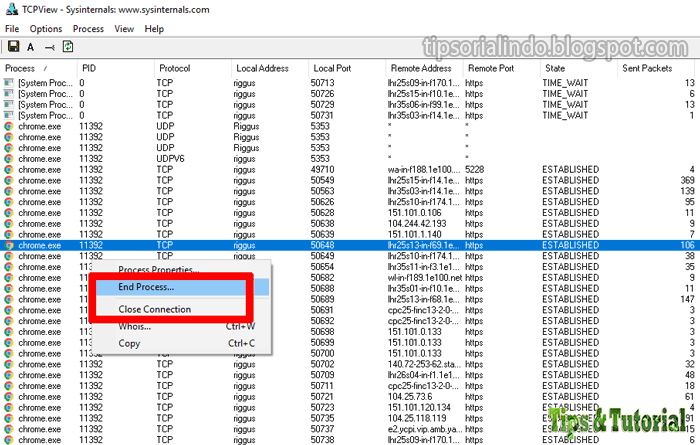
Task: Sort by the State column header
Action: [x=579, y=68]
